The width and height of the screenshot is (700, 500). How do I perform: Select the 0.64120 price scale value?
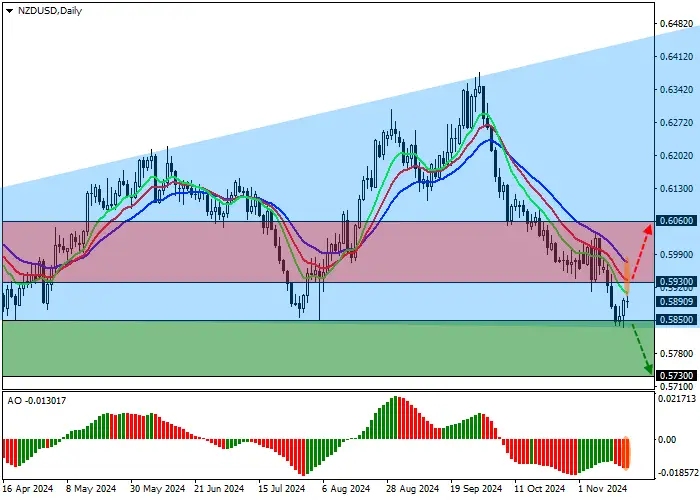[676, 57]
